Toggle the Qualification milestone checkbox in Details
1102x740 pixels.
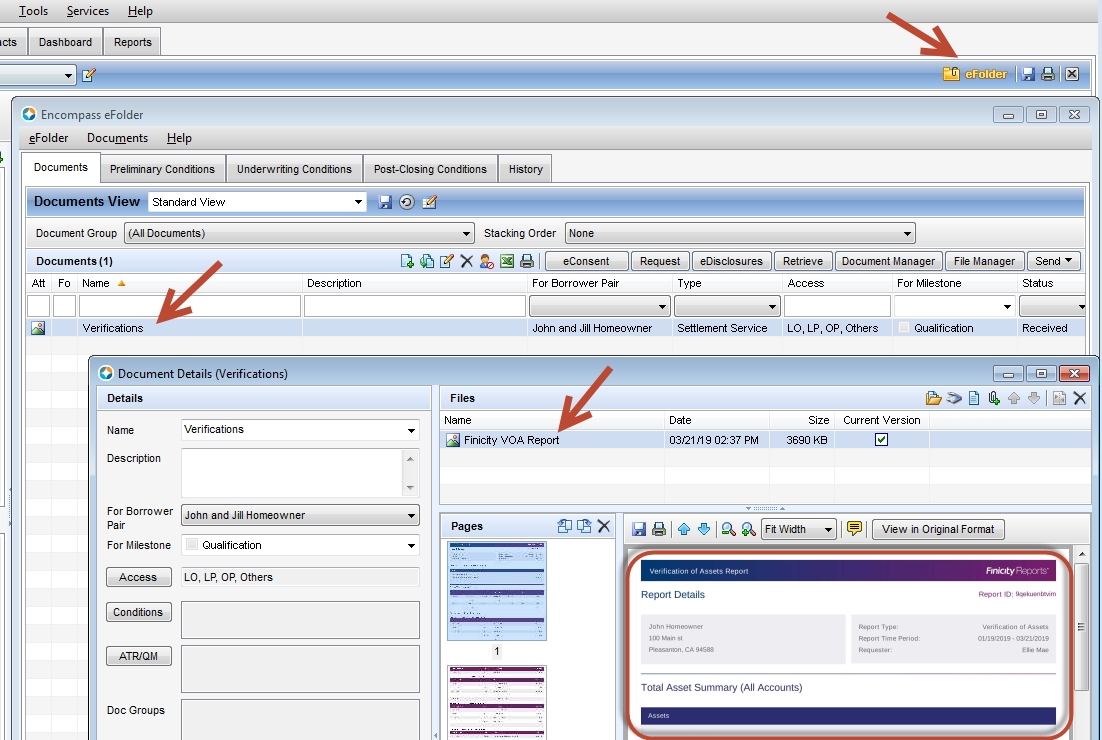pyautogui.click(x=192, y=545)
